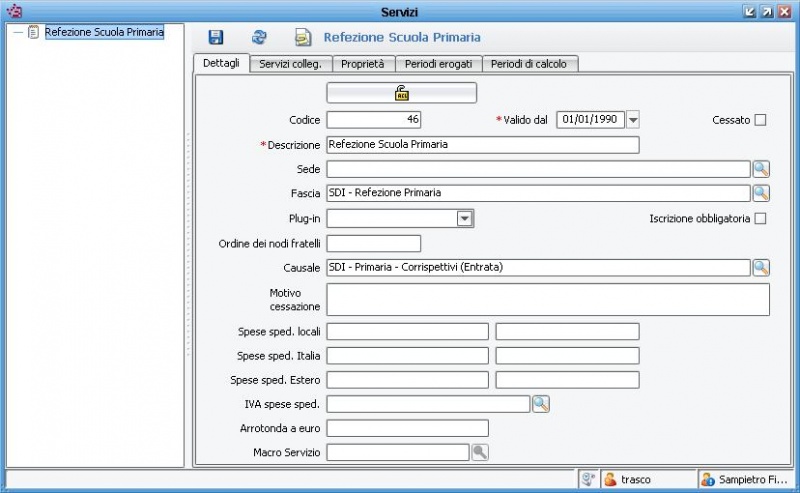Enable the Iscrizione obbligatoria checkbox

[760, 219]
